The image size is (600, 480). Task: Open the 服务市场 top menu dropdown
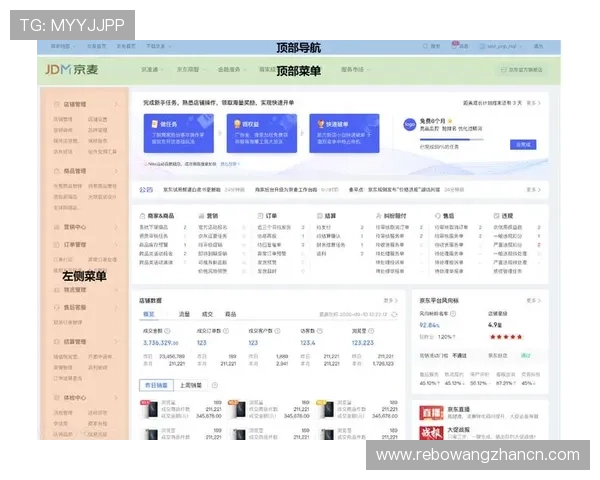pos(355,70)
